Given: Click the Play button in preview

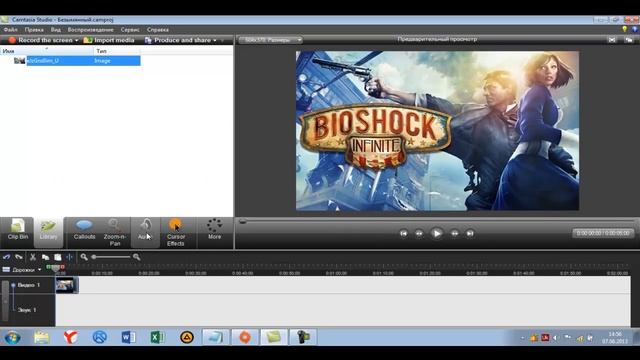Looking at the screenshot, I should [437, 233].
